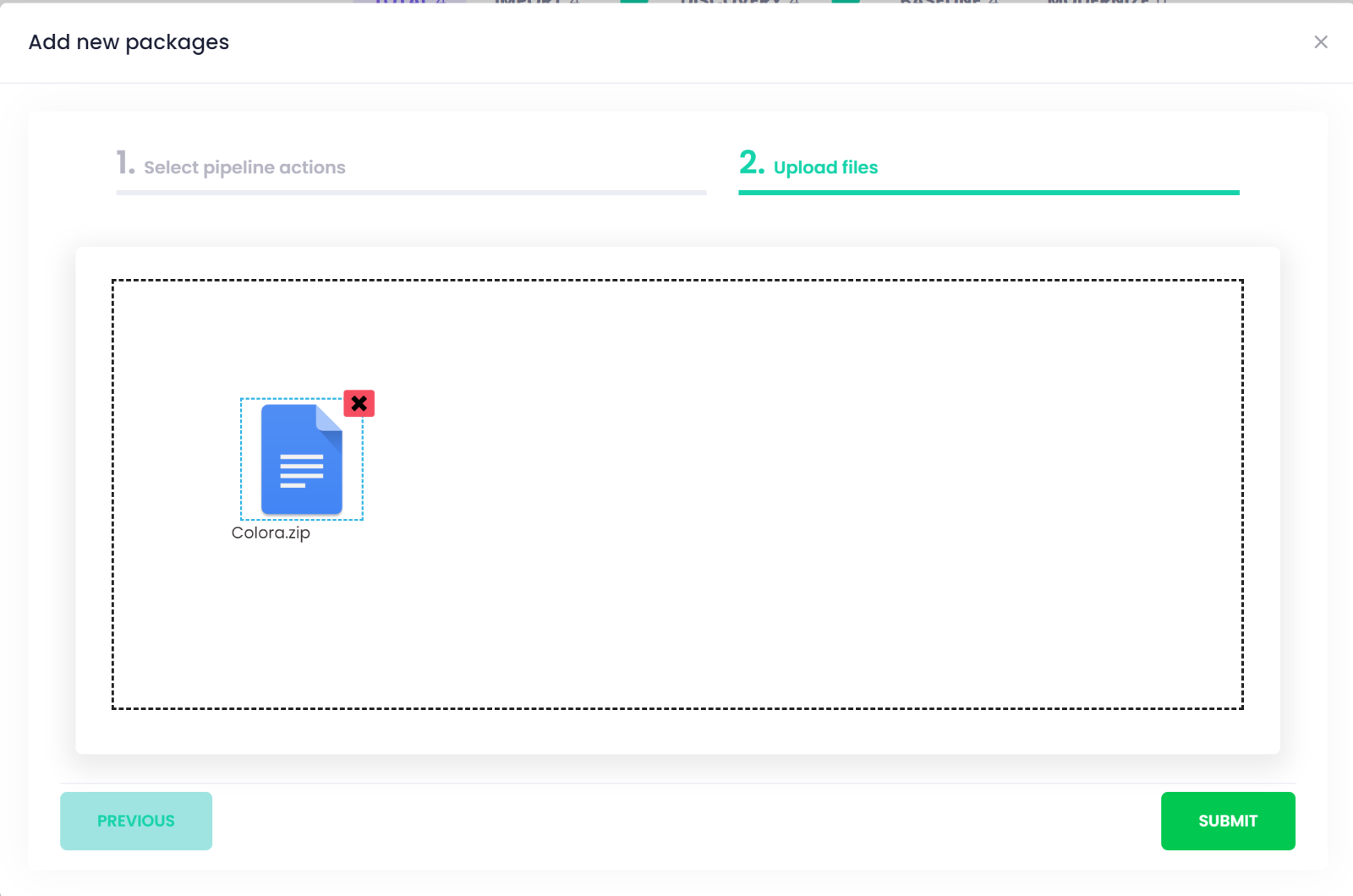Image resolution: width=1353 pixels, height=896 pixels.
Task: Click the Colora.zip filename label
Action: click(271, 533)
